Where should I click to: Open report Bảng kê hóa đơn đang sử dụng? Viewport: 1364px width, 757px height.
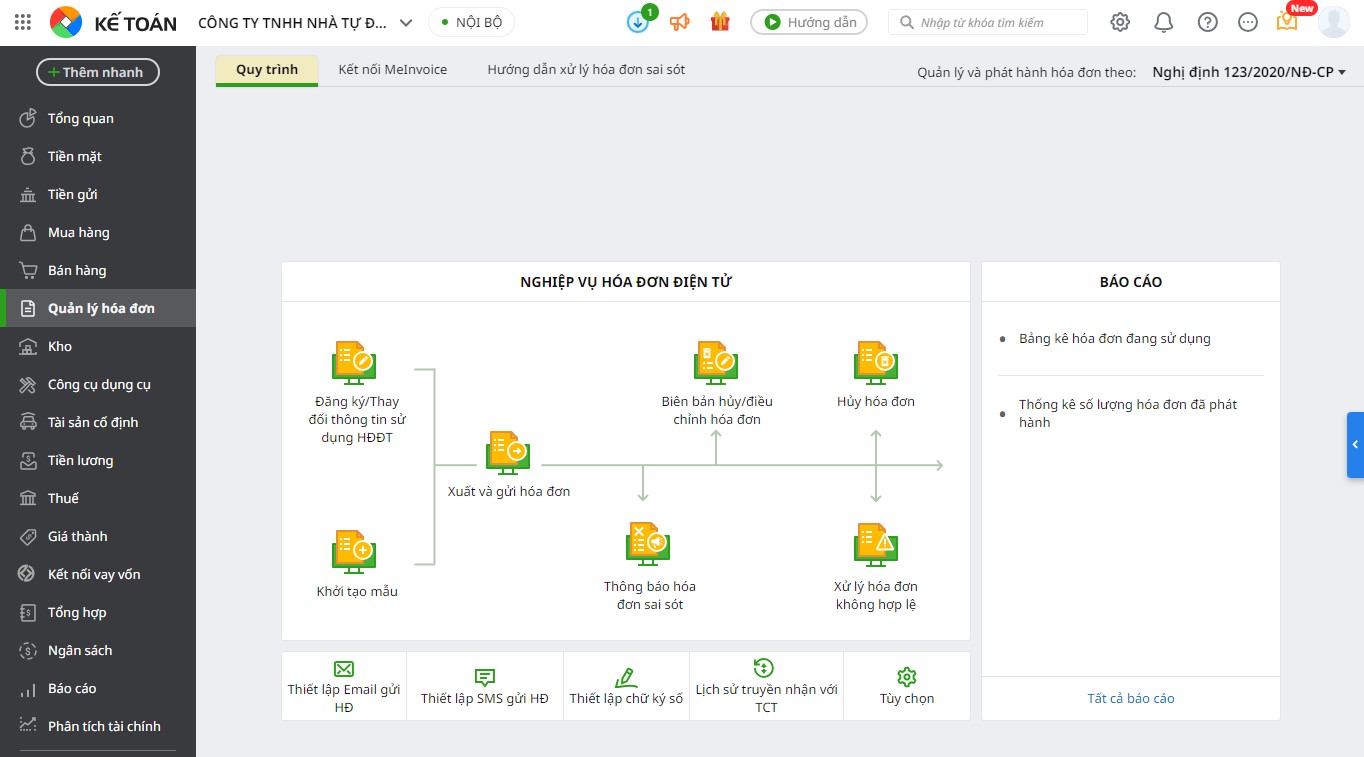(1115, 338)
